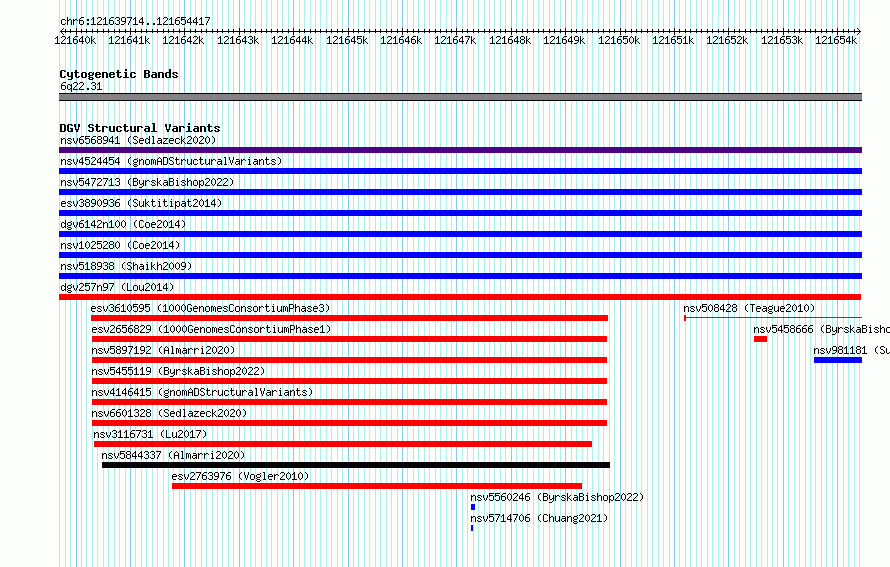Click ruler position 121643k
The height and width of the screenshot is (567, 890).
coord(238,40)
